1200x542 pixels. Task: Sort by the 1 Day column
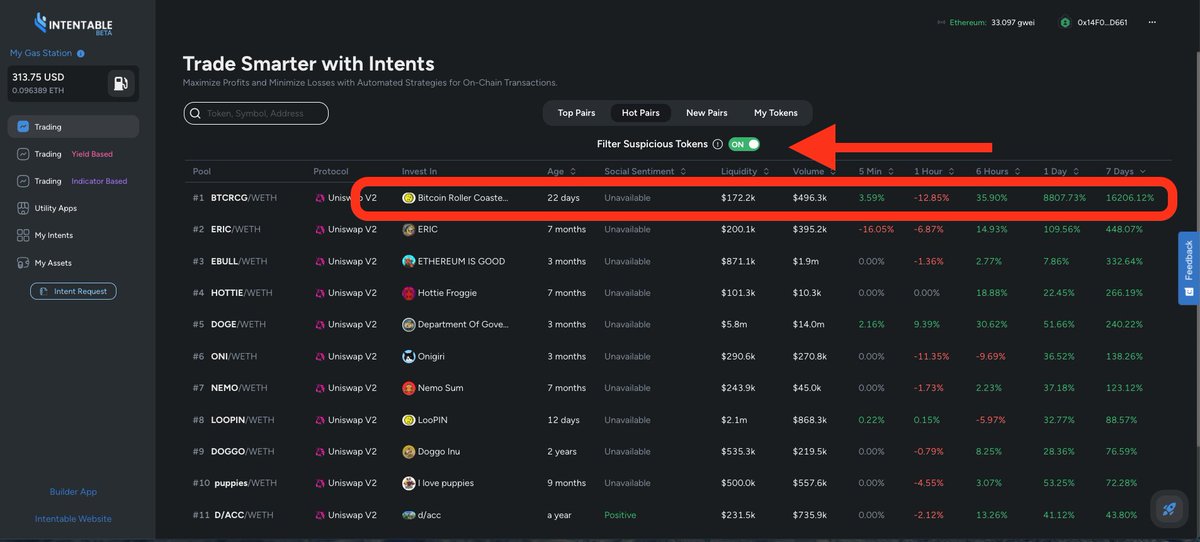click(x=1060, y=172)
